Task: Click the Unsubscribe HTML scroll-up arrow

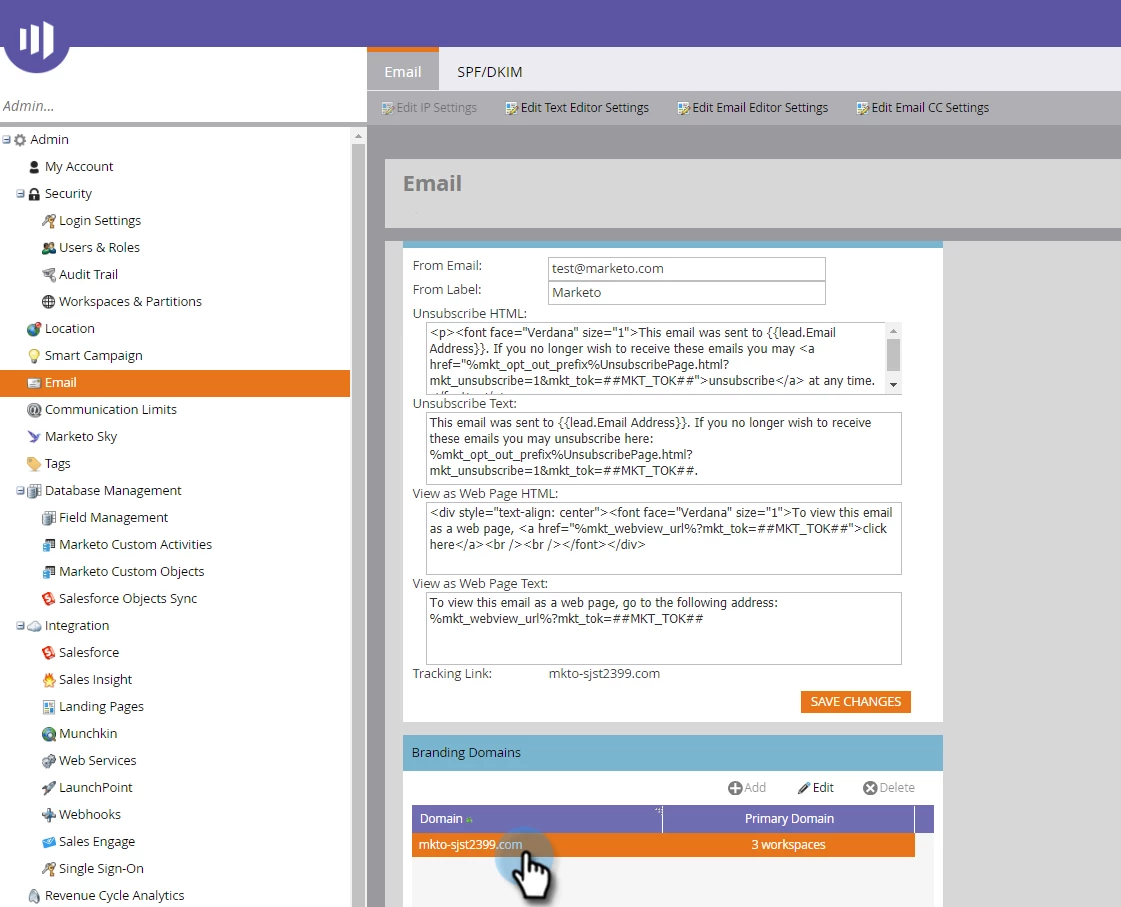Action: click(893, 331)
